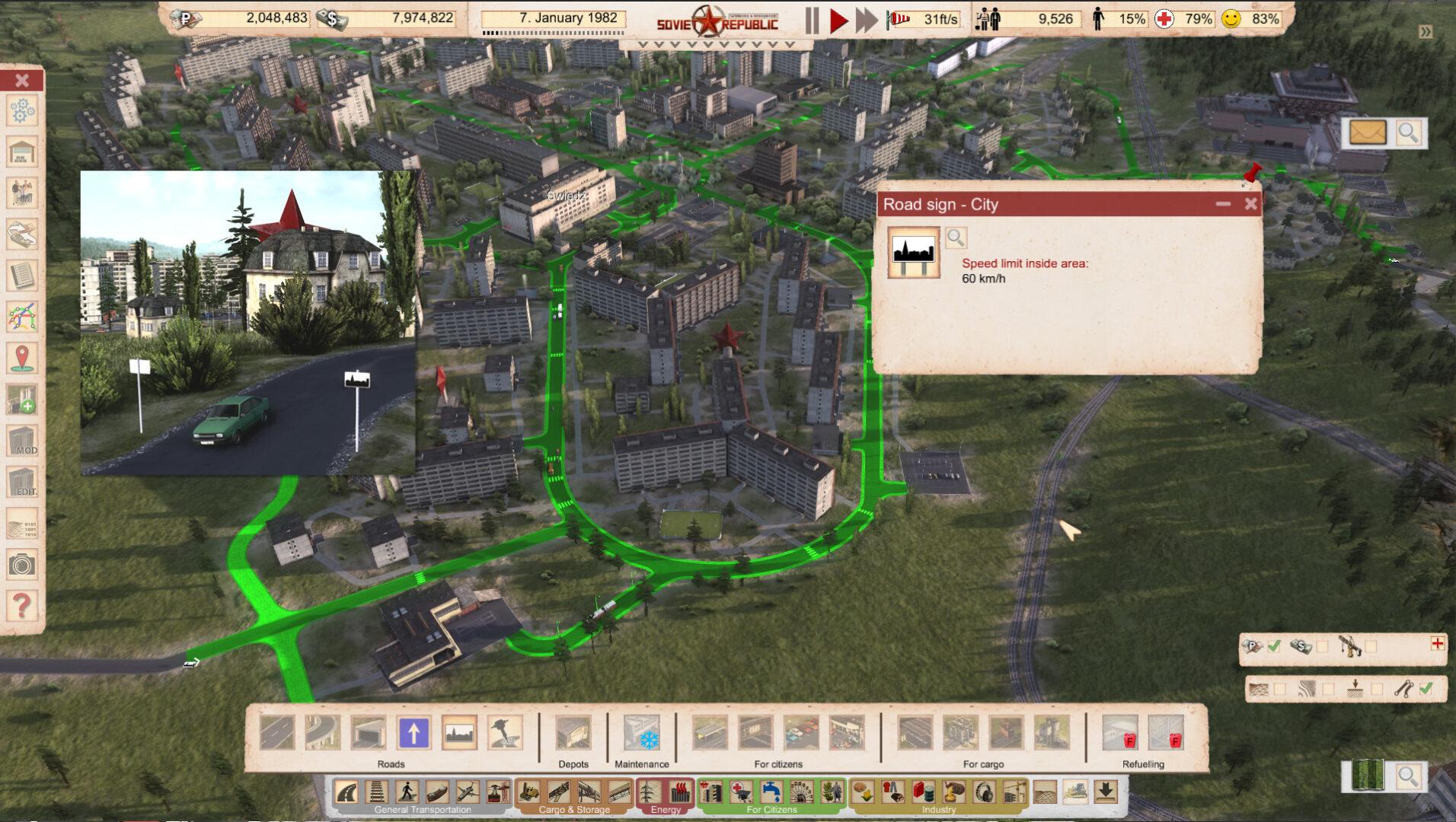Open the water tap For Citizens category
1456x822 pixels.
coord(771,792)
